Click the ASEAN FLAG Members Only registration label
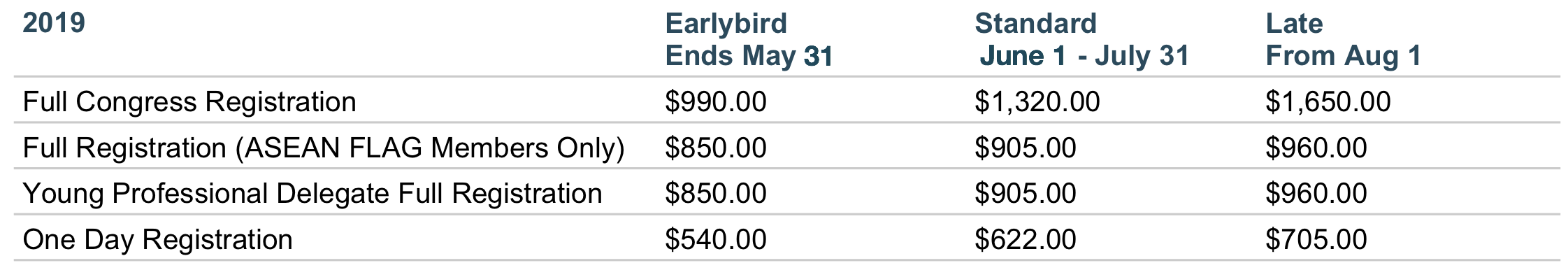This screenshot has width=1568, height=270. (324, 148)
